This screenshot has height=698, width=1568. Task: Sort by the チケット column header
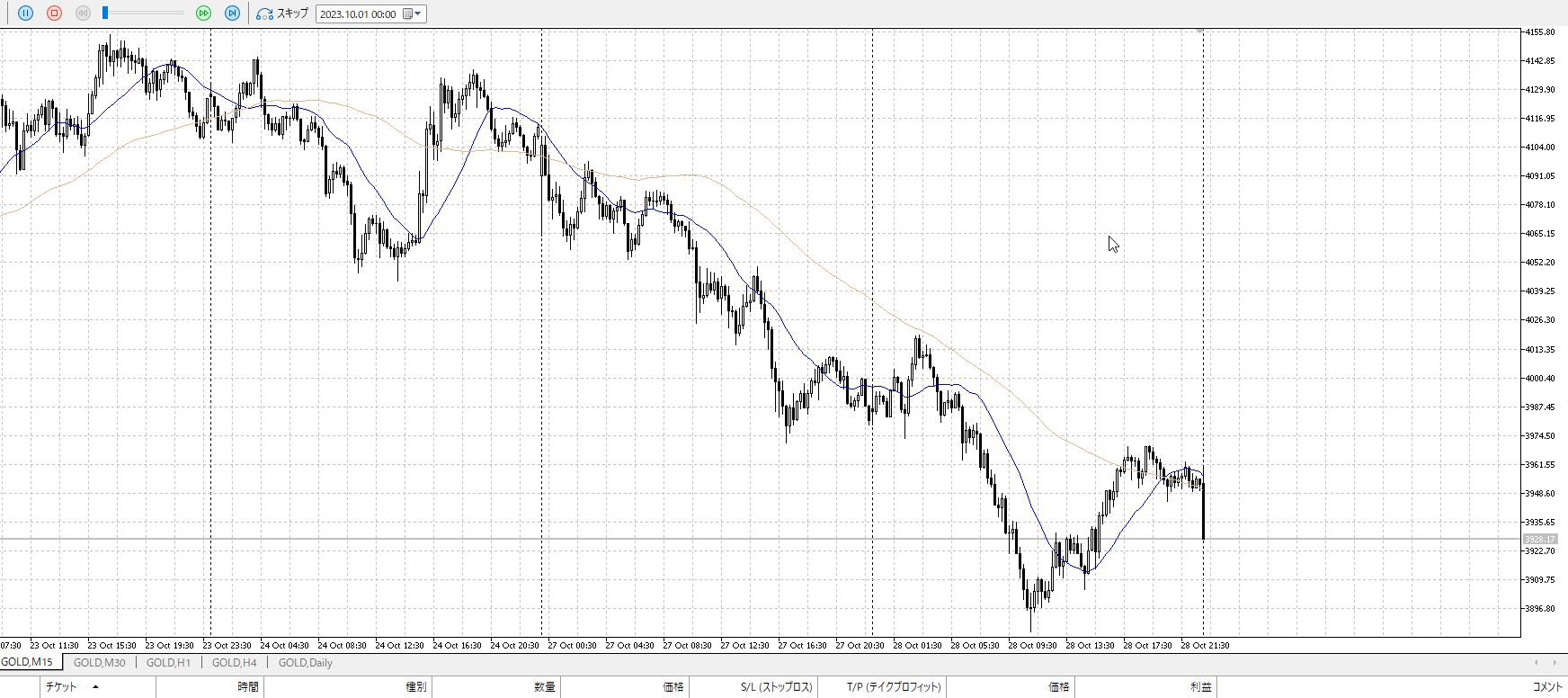click(61, 687)
